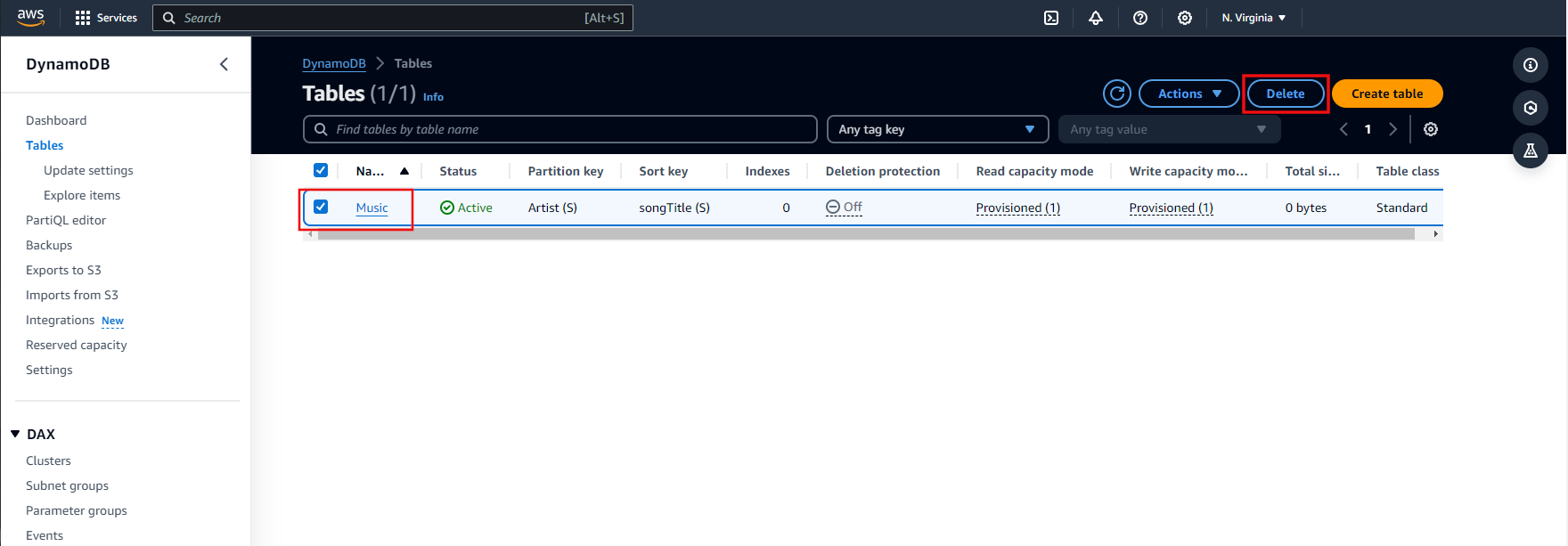This screenshot has width=1568, height=546.
Task: Click the Partition key column header
Action: (x=566, y=171)
